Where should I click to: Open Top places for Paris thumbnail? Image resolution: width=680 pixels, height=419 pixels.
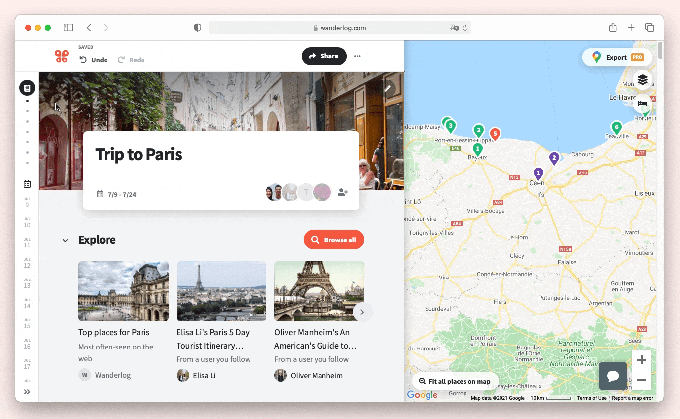(x=123, y=291)
